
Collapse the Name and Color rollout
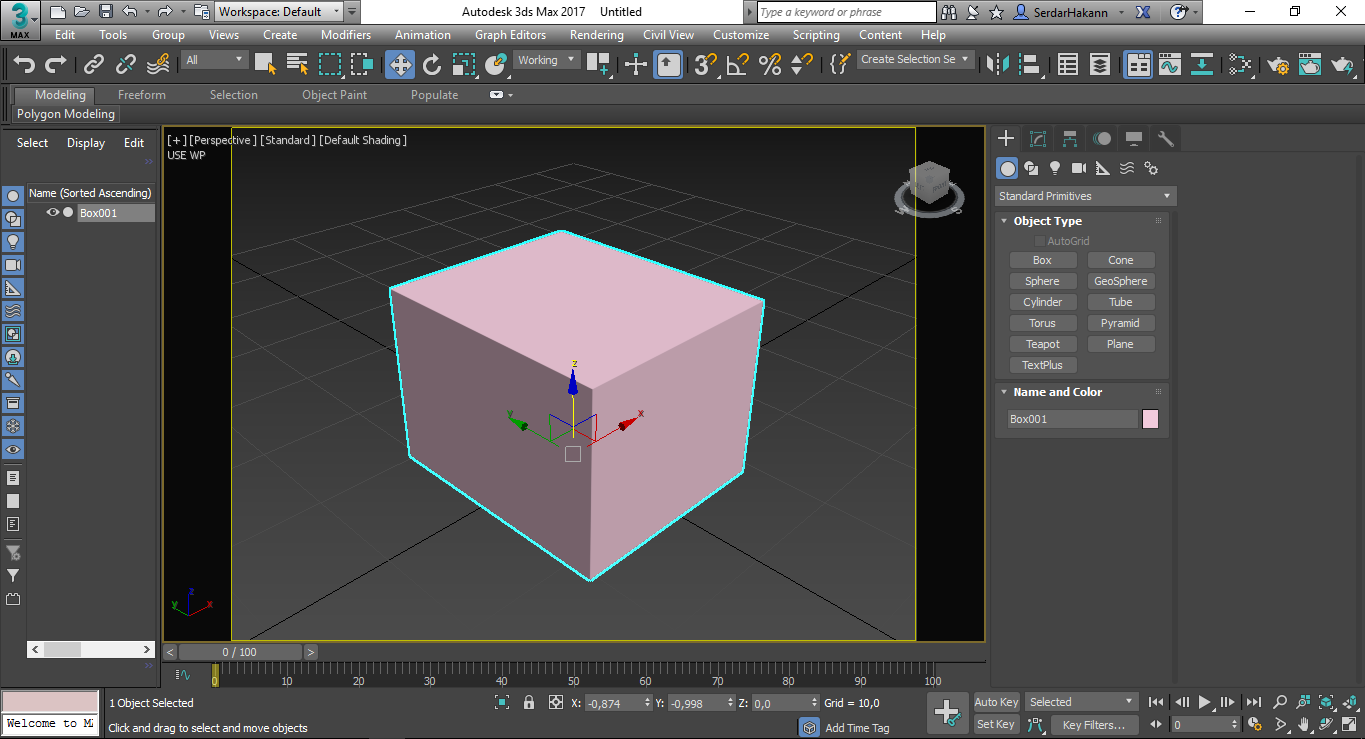1057,392
